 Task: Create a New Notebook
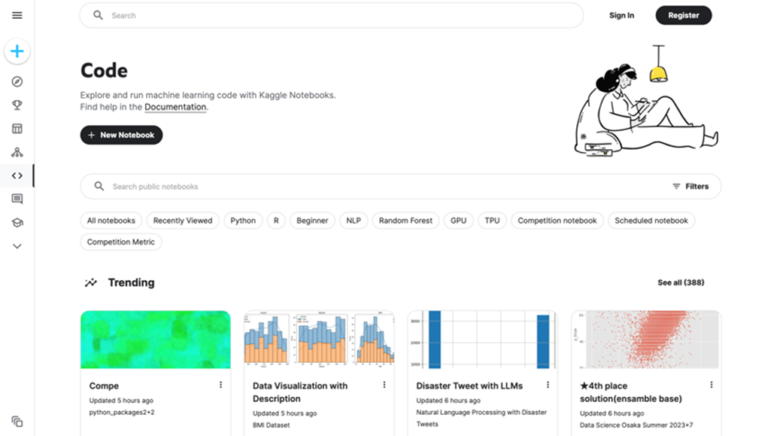pyautogui.click(x=121, y=135)
